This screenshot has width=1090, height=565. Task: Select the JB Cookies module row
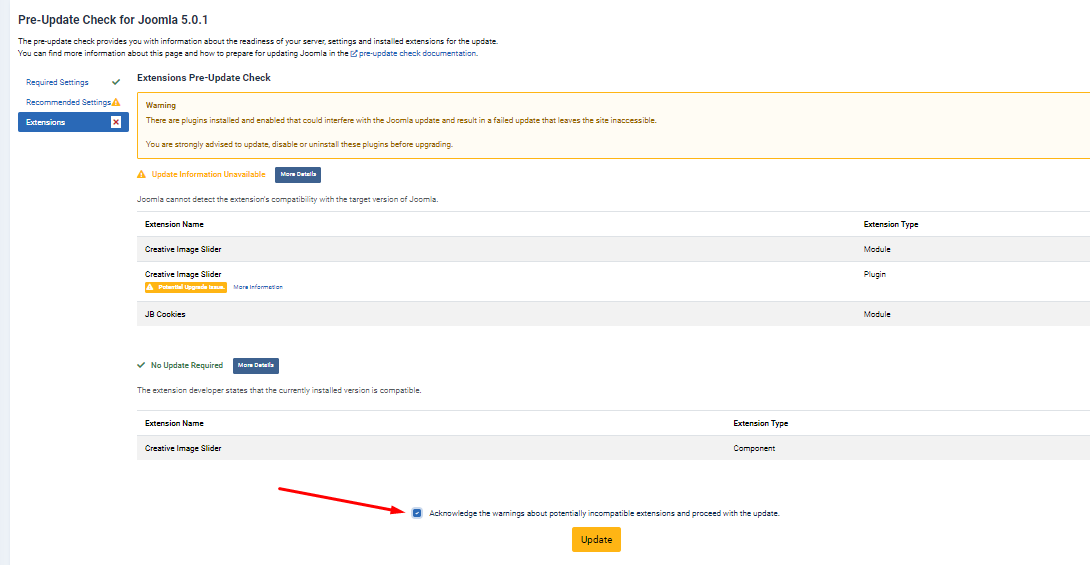[165, 314]
